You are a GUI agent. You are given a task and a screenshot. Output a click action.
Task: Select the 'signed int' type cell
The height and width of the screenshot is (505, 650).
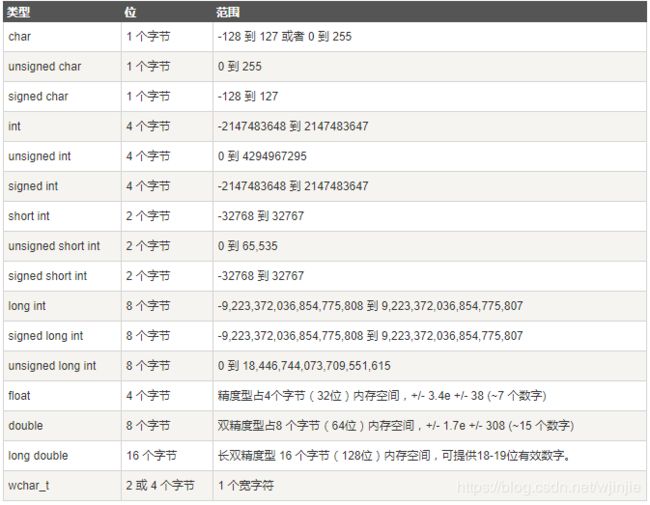[62, 186]
